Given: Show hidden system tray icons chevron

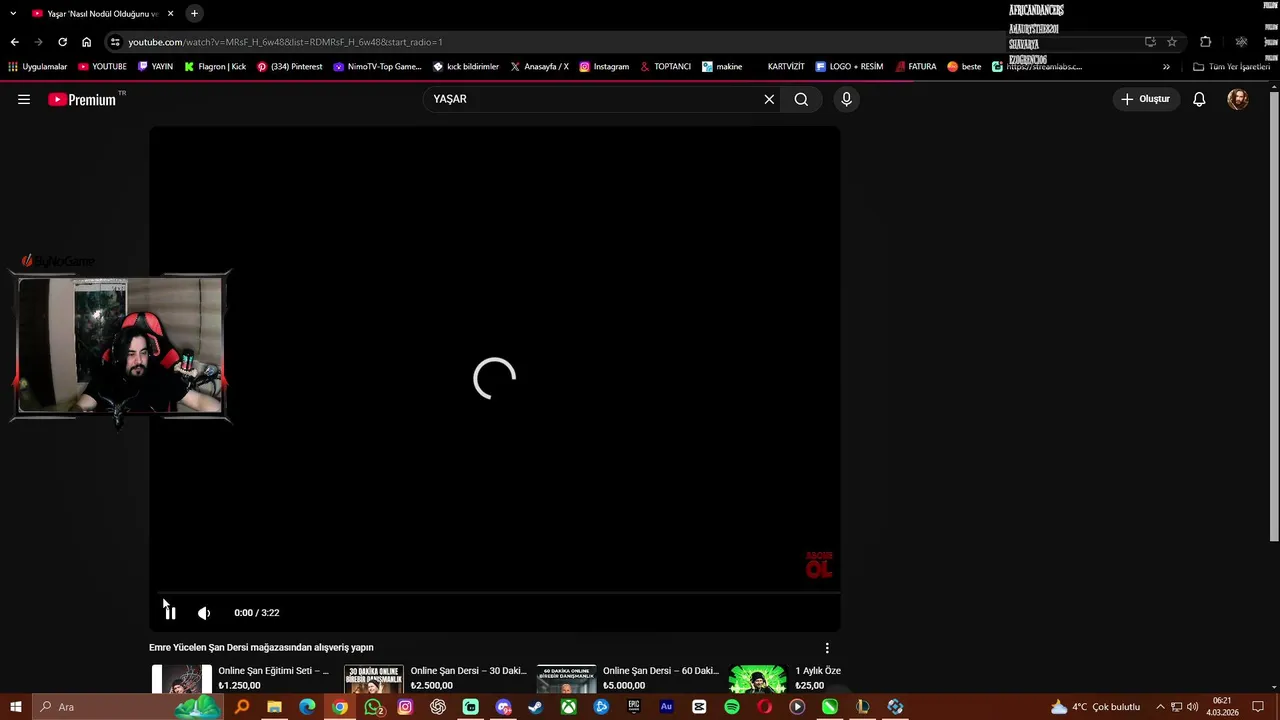Looking at the screenshot, I should pos(1160,707).
